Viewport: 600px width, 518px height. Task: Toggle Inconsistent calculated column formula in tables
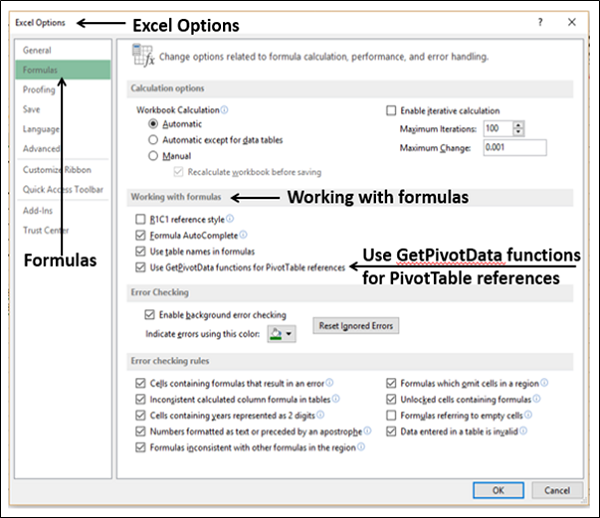point(140,399)
